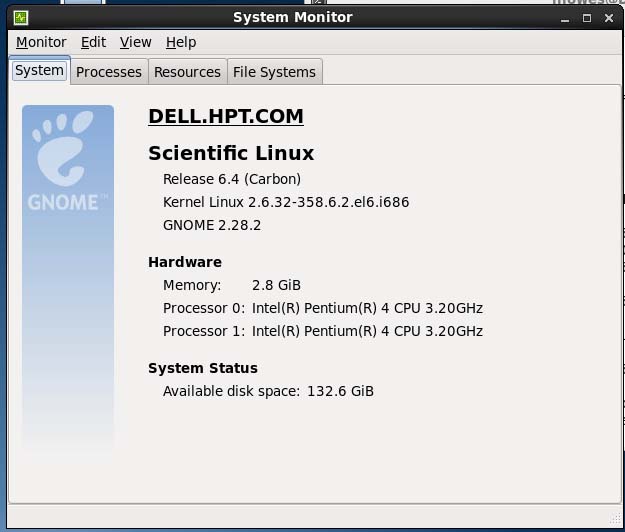625x532 pixels.
Task: Click the Hardware section heading
Action: click(x=185, y=262)
